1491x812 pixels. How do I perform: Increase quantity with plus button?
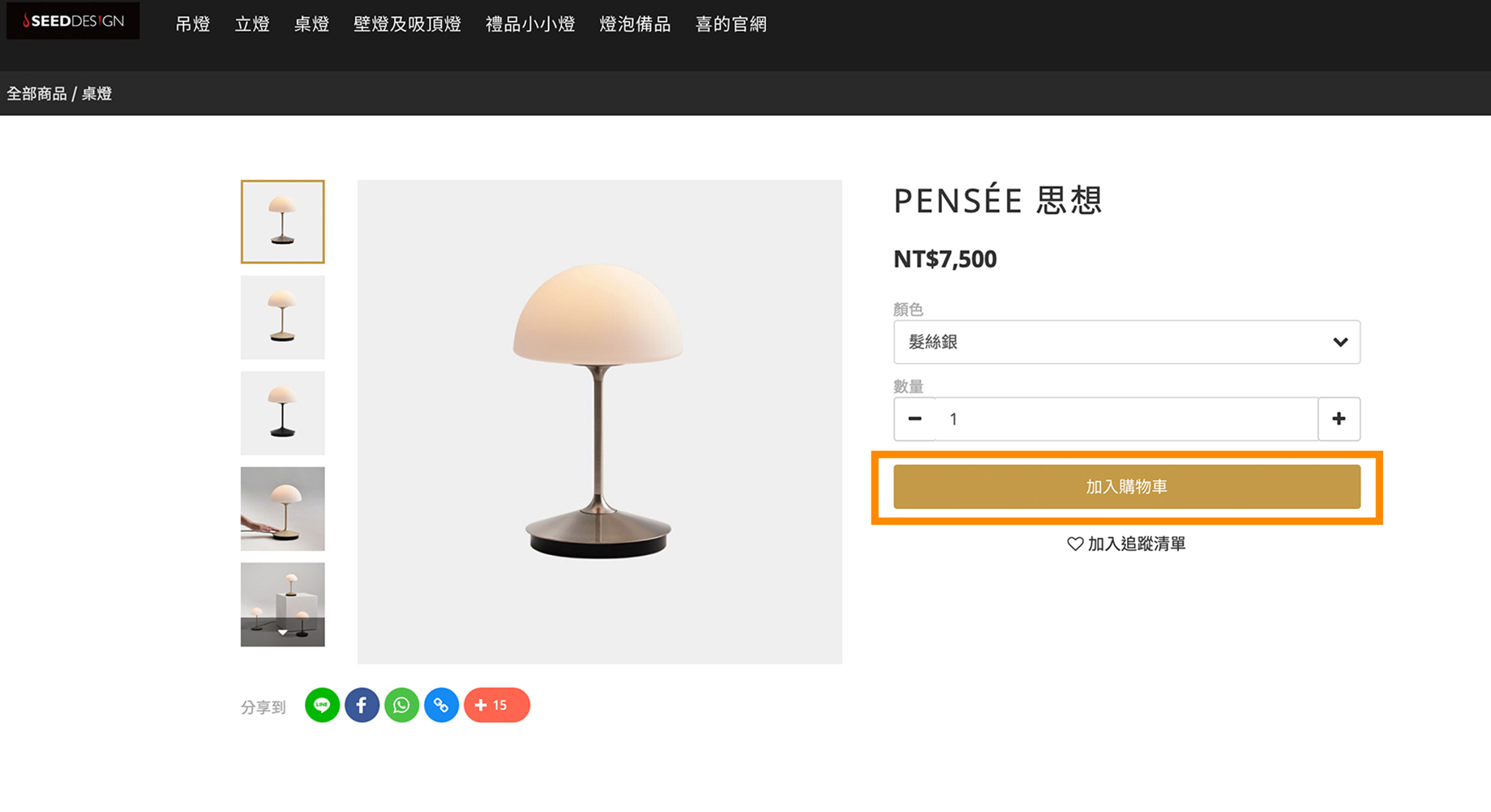pos(1339,419)
